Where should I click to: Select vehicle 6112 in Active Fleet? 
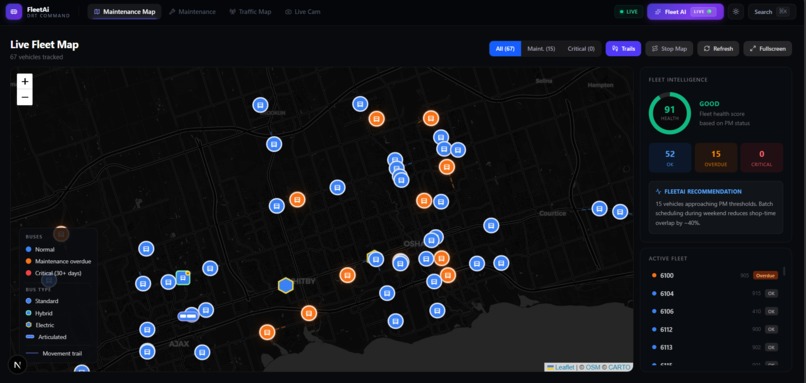(x=715, y=330)
